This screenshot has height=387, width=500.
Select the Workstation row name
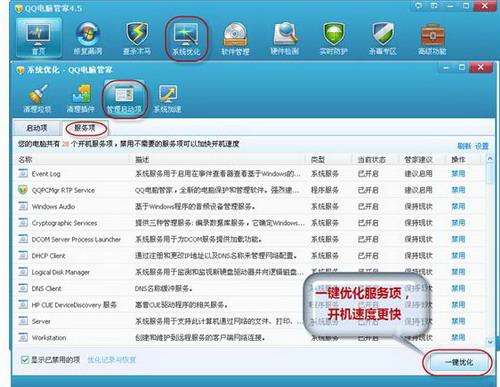(49, 338)
